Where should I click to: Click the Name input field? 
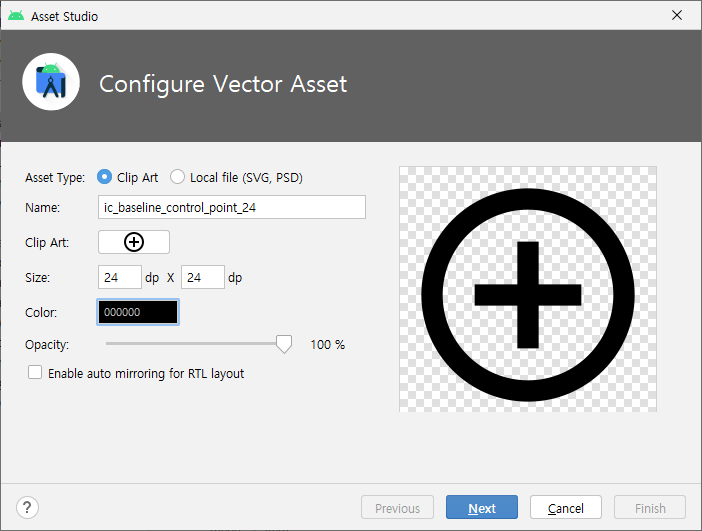coord(232,207)
